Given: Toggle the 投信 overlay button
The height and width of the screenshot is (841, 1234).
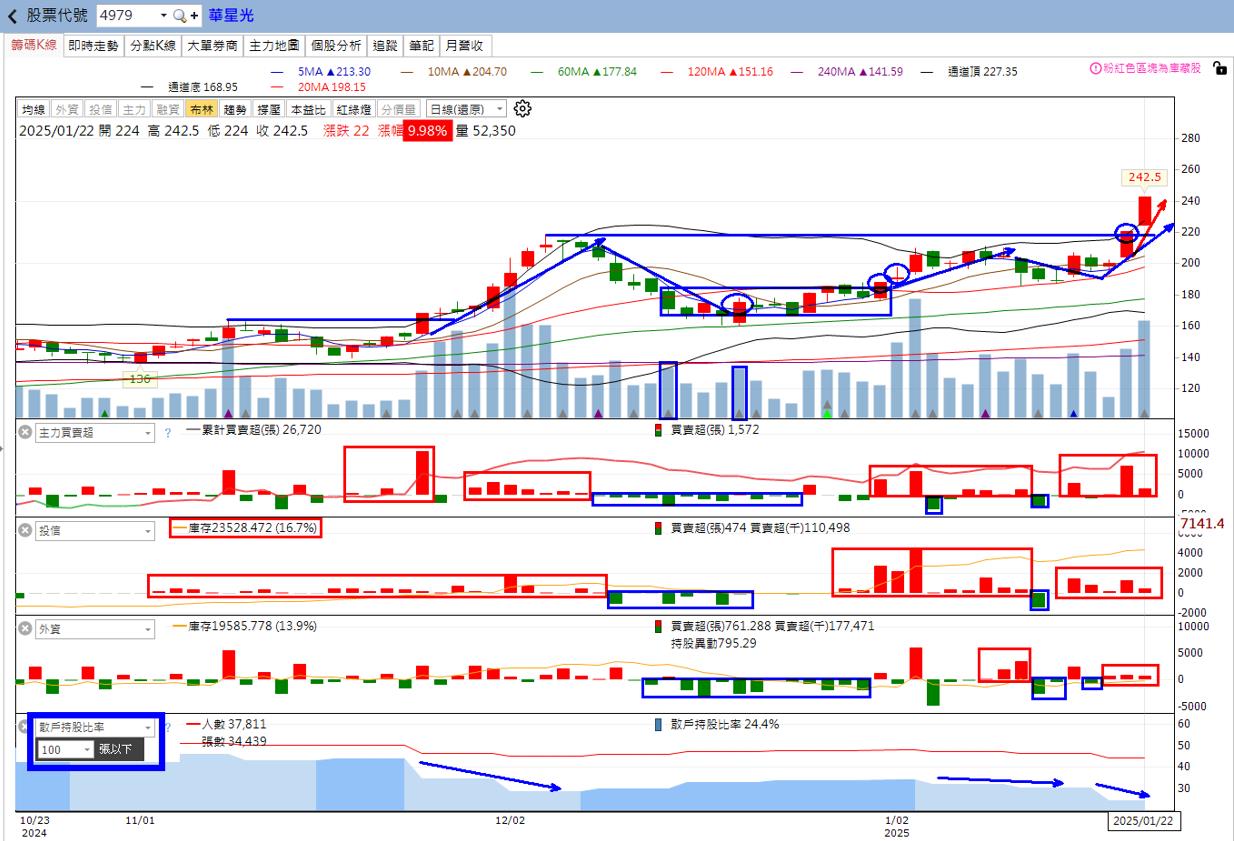Looking at the screenshot, I should click(100, 110).
